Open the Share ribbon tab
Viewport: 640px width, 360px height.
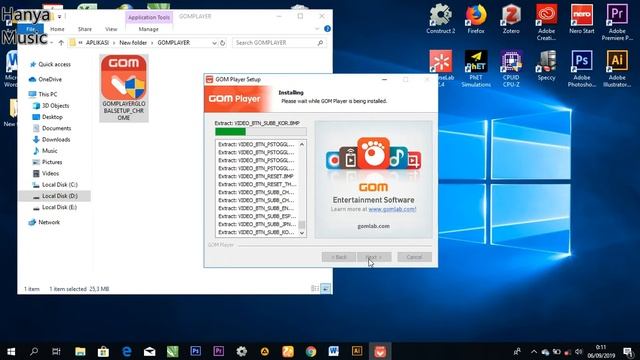[x=84, y=29]
